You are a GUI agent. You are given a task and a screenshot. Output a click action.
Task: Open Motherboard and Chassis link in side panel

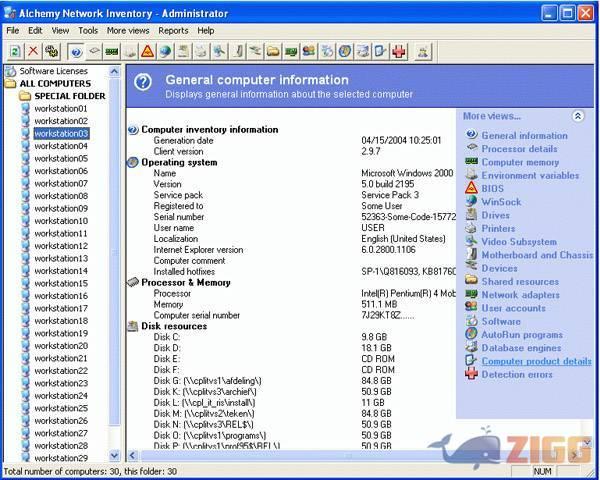coord(537,255)
